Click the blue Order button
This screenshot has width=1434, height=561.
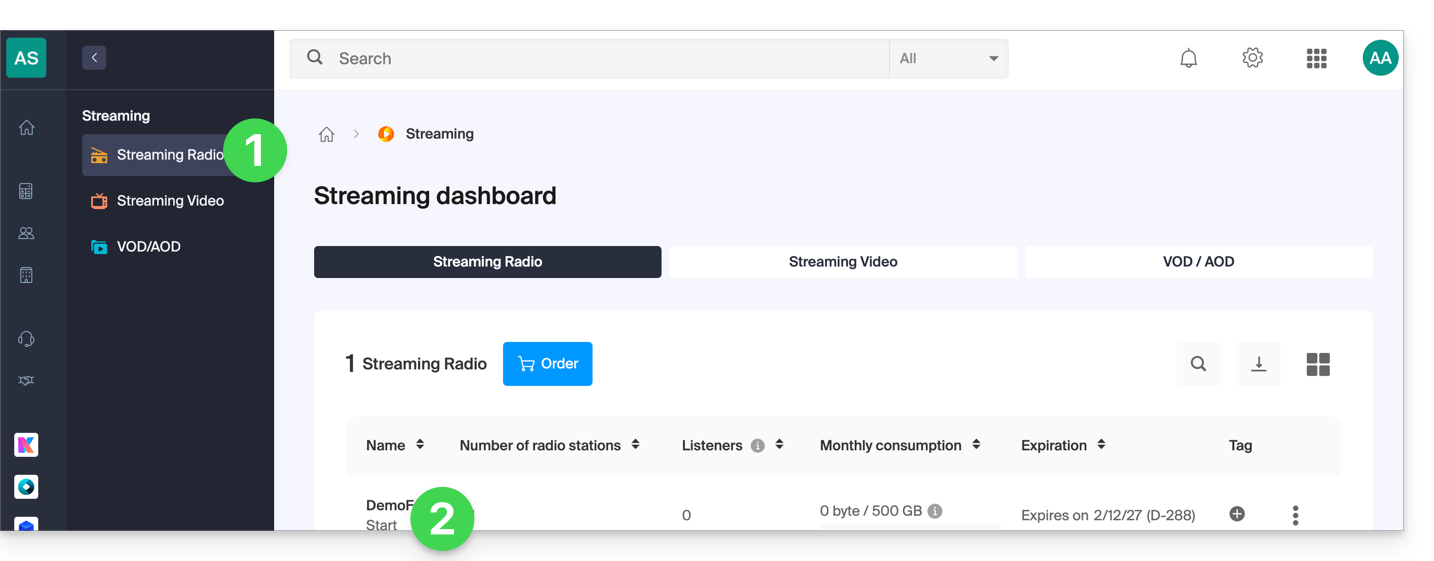coord(547,364)
